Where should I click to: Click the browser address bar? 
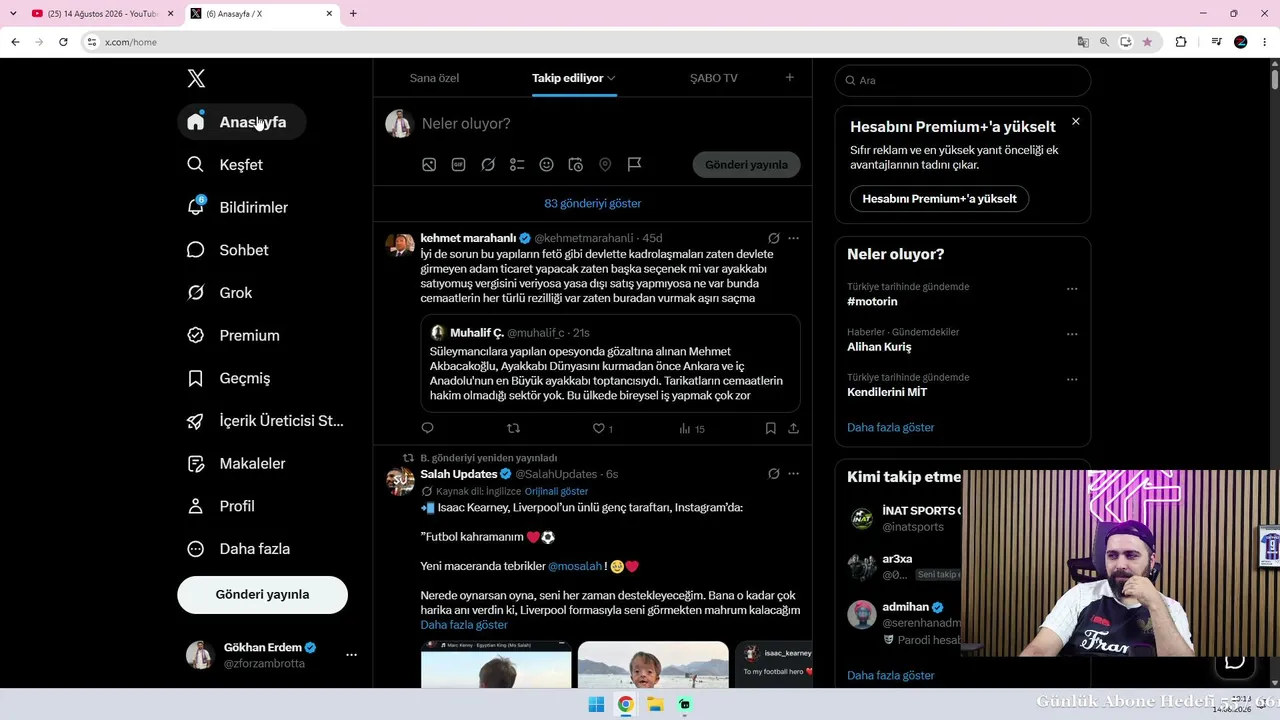[580, 42]
